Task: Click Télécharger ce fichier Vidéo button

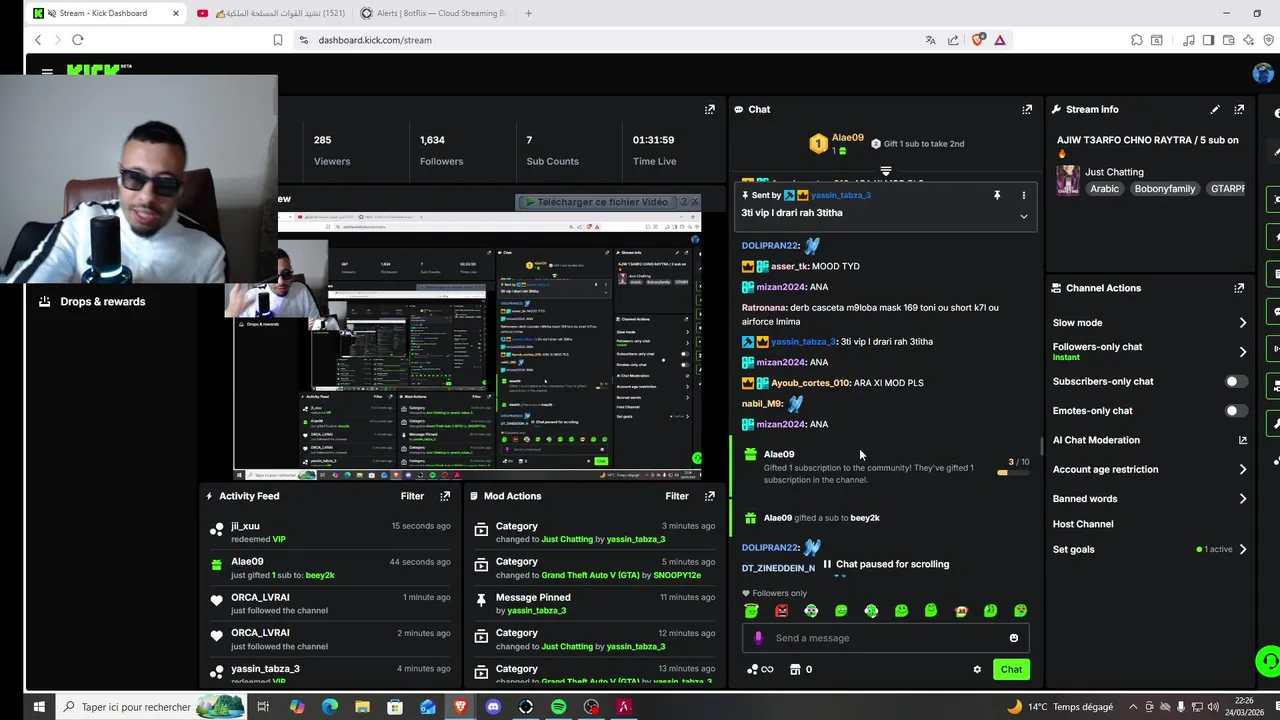Action: click(x=596, y=202)
